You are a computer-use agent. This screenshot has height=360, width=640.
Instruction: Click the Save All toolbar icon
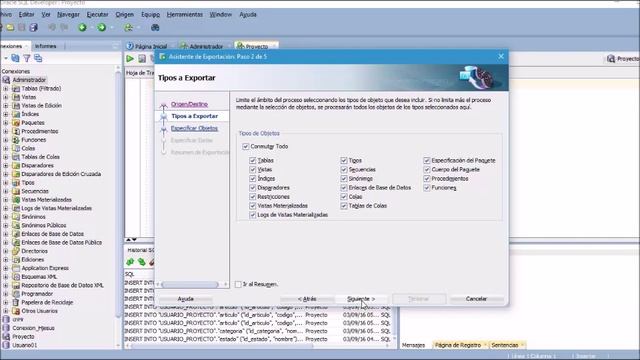pos(33,28)
